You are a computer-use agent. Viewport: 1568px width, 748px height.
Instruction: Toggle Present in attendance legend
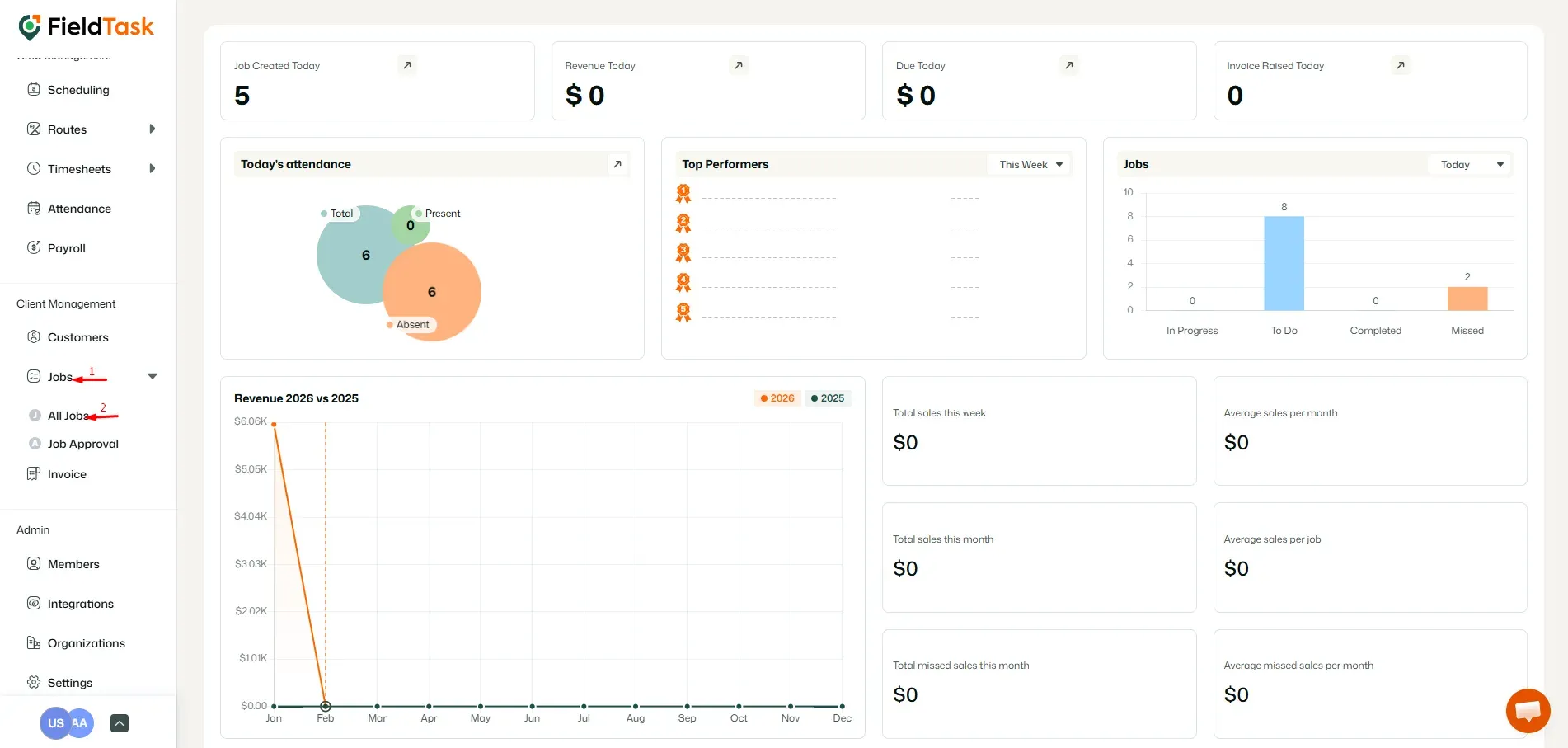[438, 214]
